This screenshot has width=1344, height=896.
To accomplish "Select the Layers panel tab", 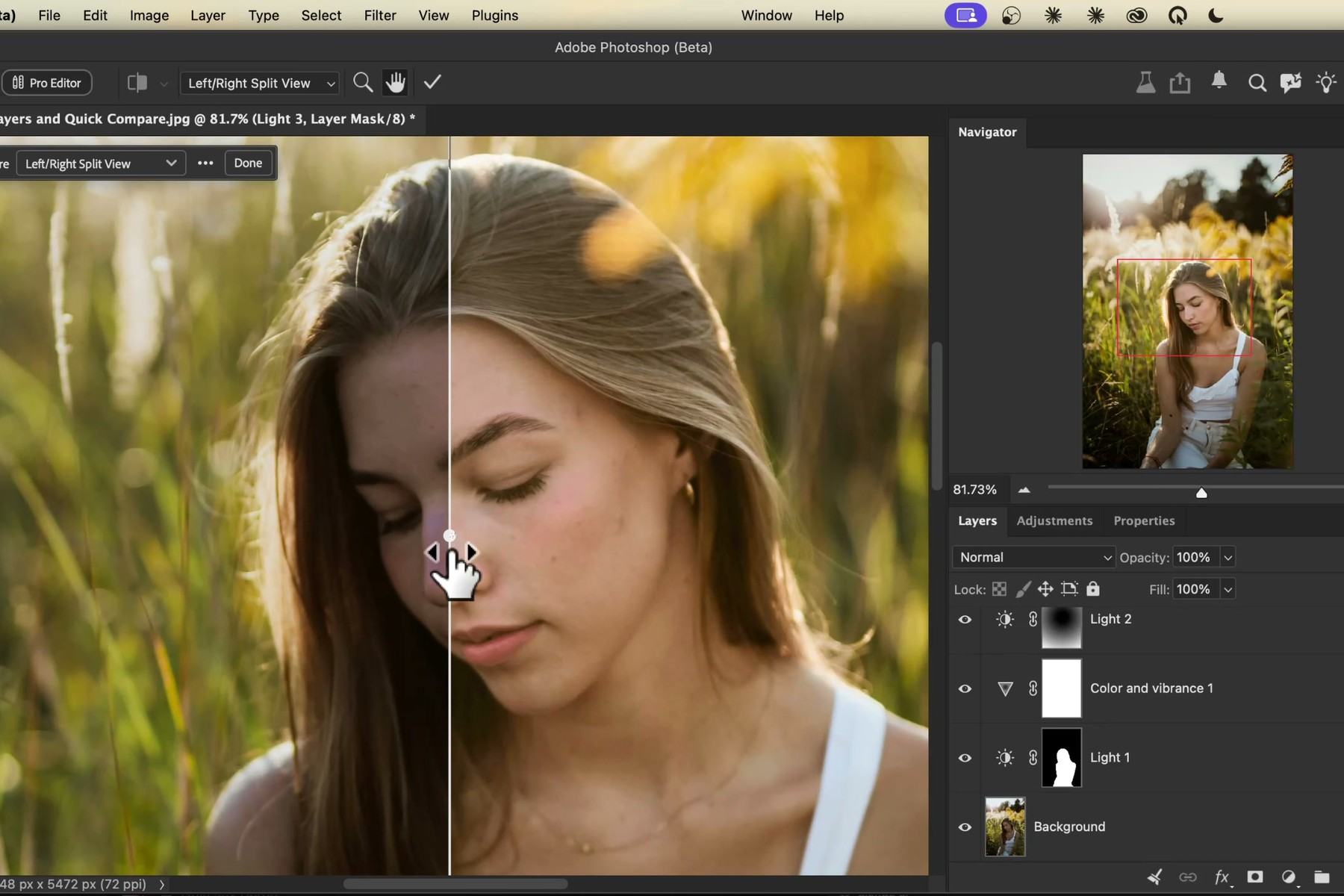I will (x=977, y=520).
